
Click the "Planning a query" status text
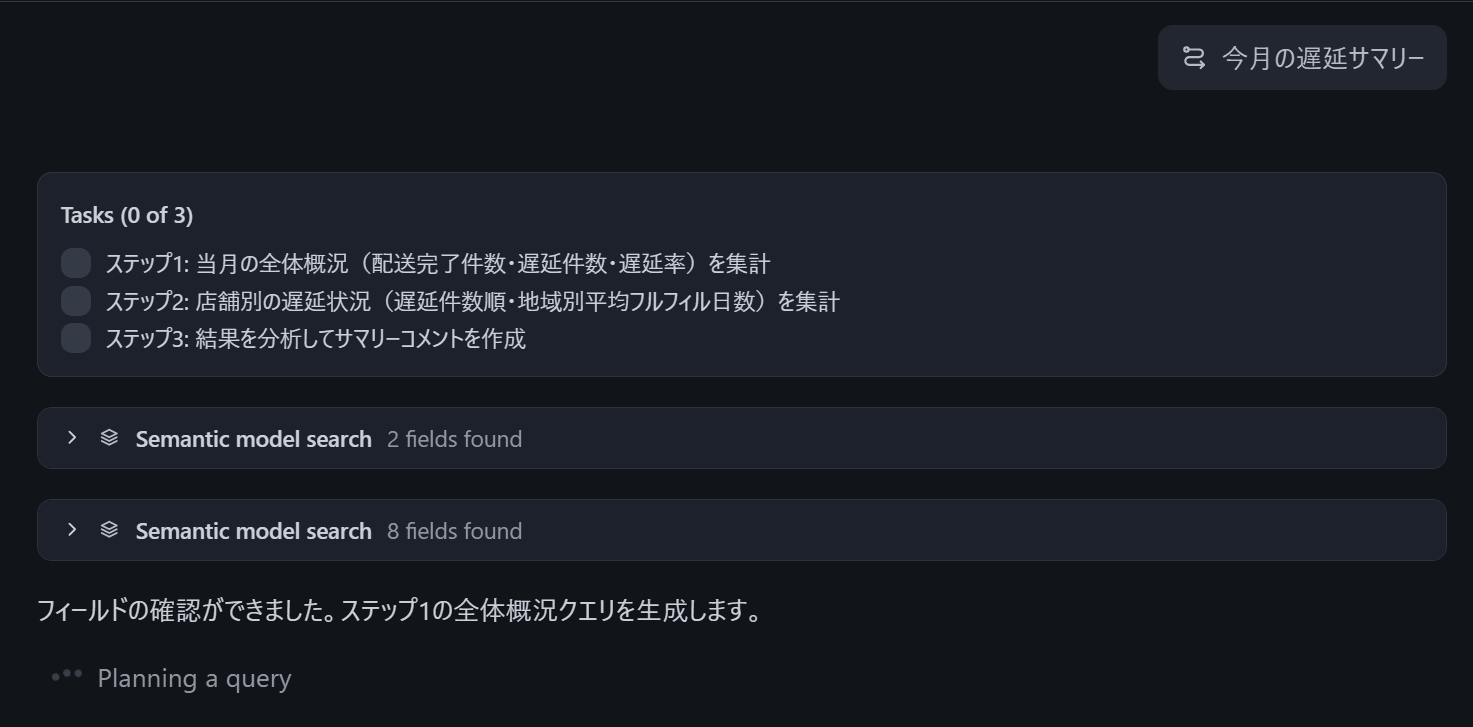(194, 679)
